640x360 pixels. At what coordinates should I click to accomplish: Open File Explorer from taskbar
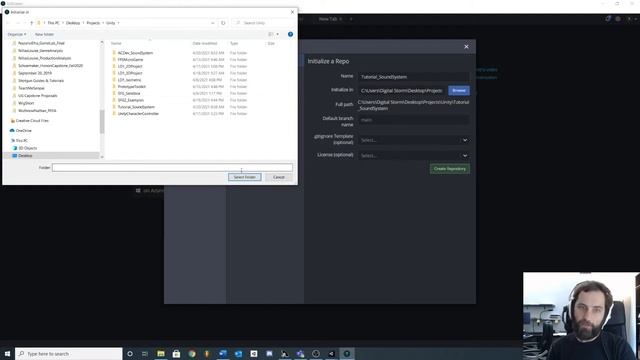tap(161, 353)
